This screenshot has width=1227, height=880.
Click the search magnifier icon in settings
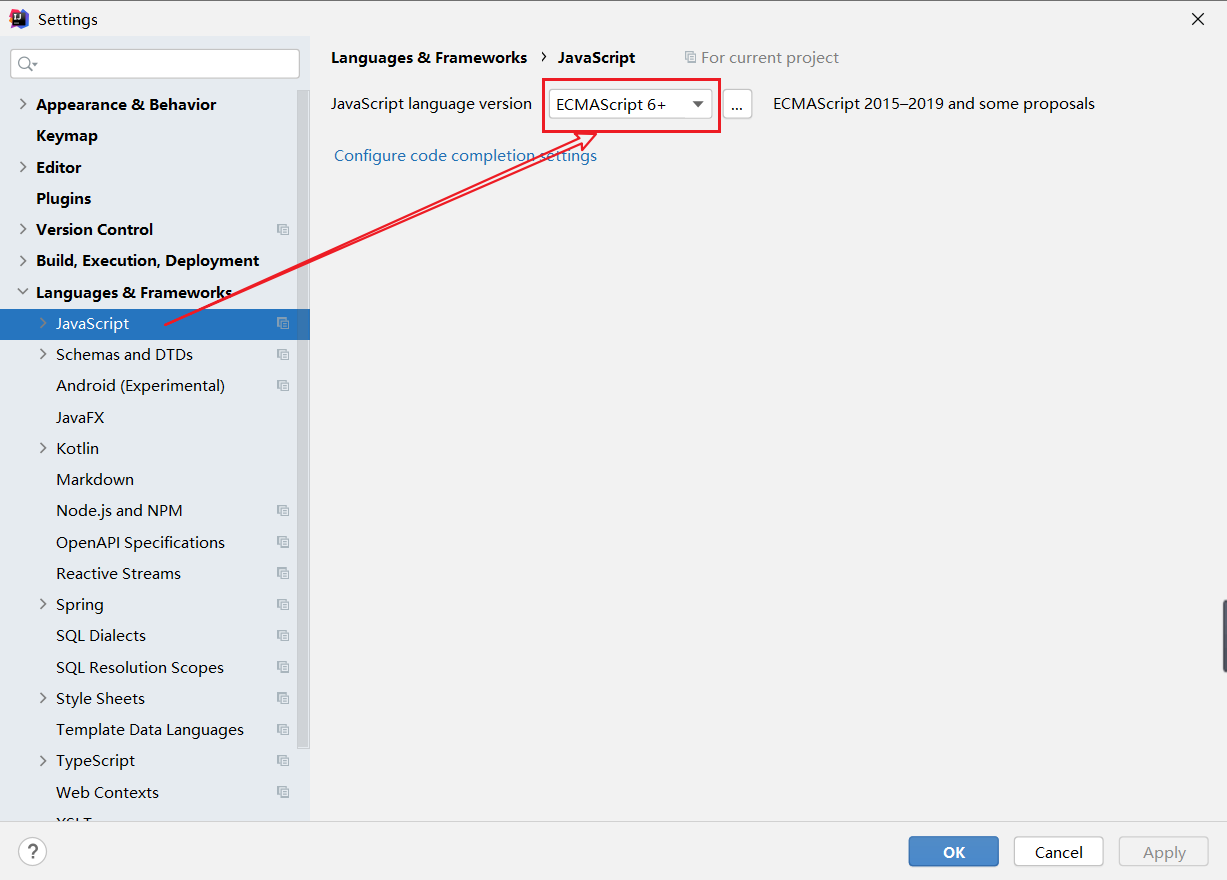click(x=26, y=64)
